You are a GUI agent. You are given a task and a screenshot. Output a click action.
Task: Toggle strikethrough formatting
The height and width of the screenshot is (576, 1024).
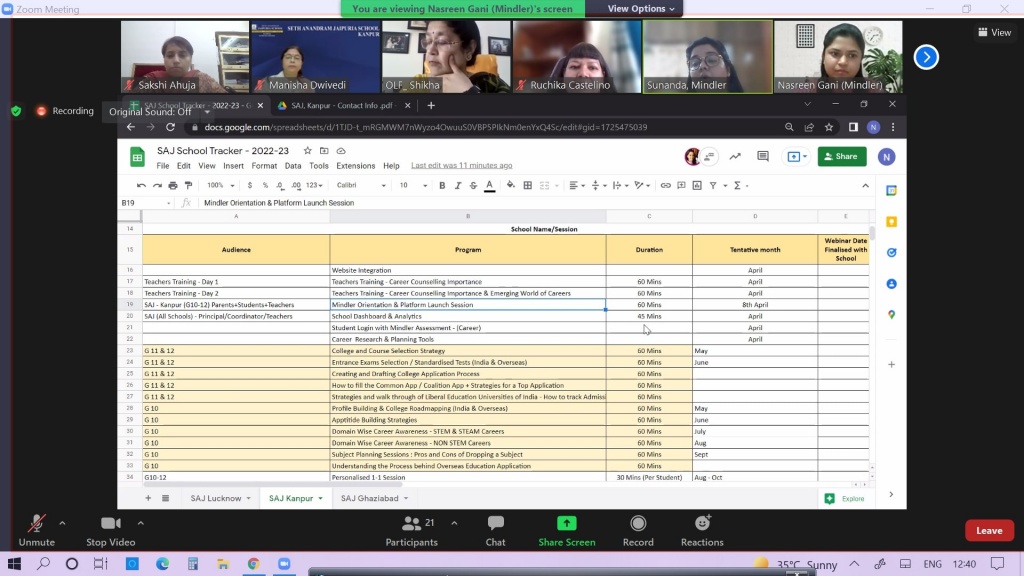point(471,185)
